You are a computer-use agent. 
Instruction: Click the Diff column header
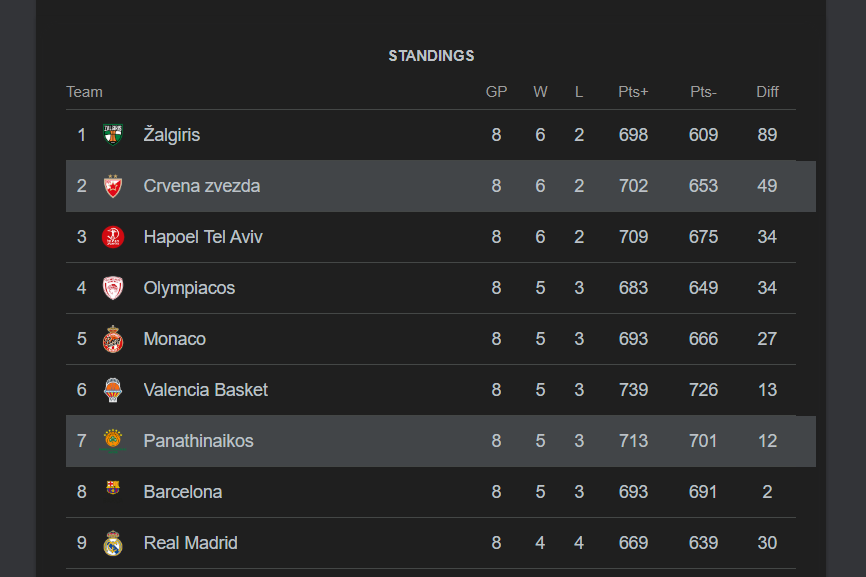(767, 92)
